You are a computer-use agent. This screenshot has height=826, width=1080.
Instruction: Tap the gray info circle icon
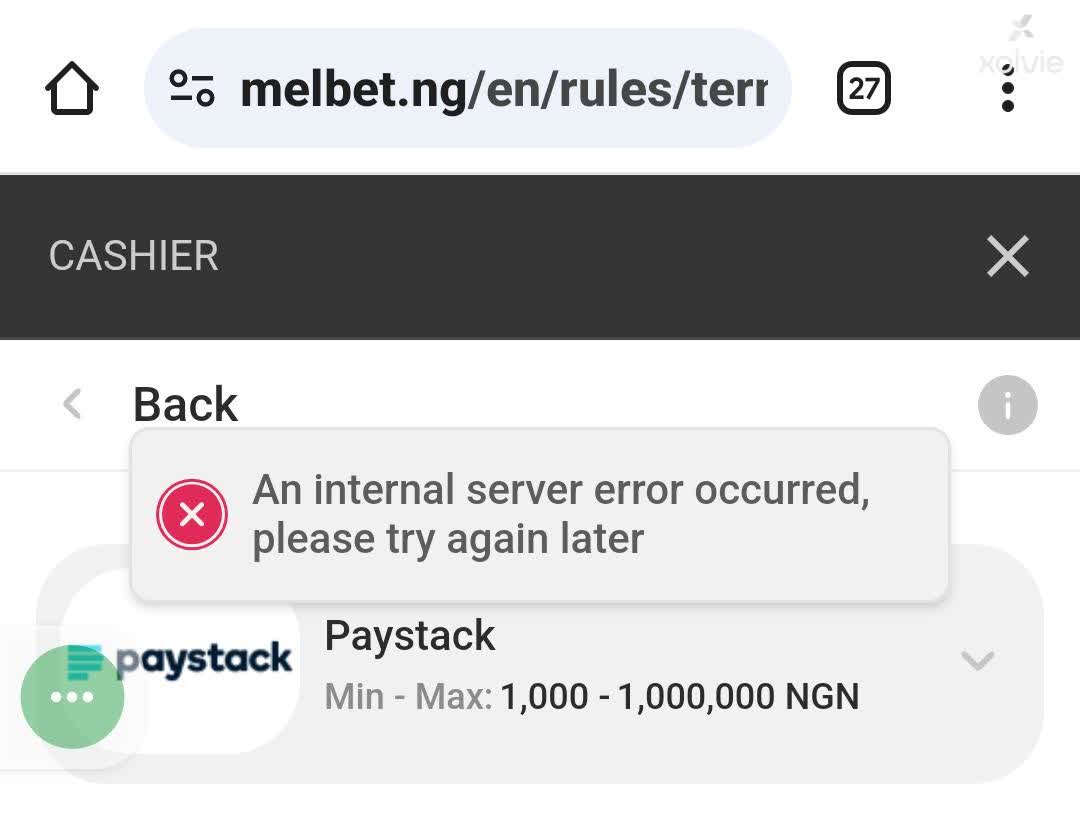tap(1007, 405)
